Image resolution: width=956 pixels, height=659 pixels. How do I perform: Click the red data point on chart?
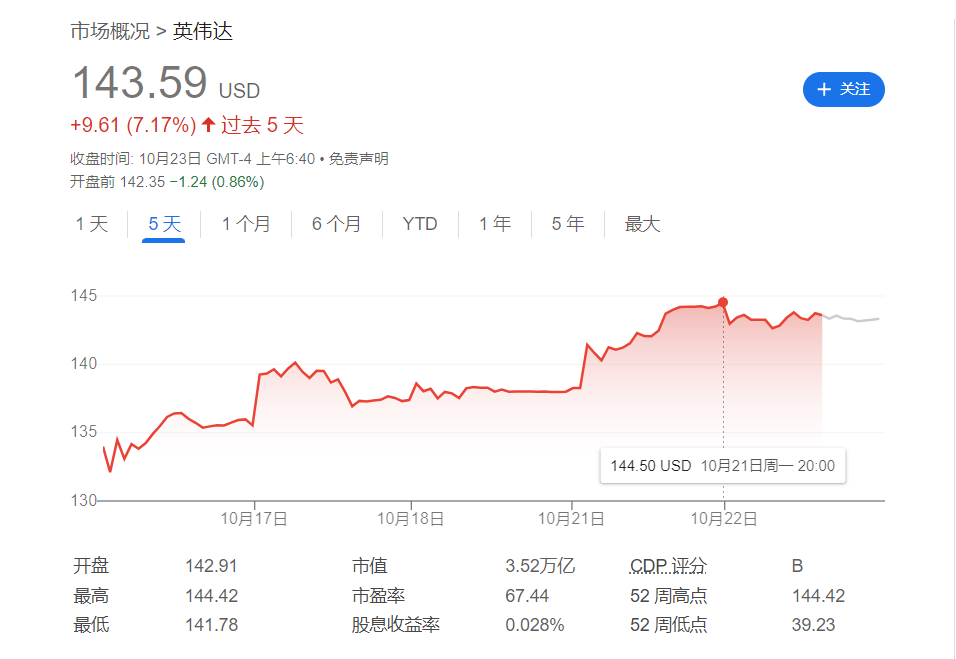point(723,302)
